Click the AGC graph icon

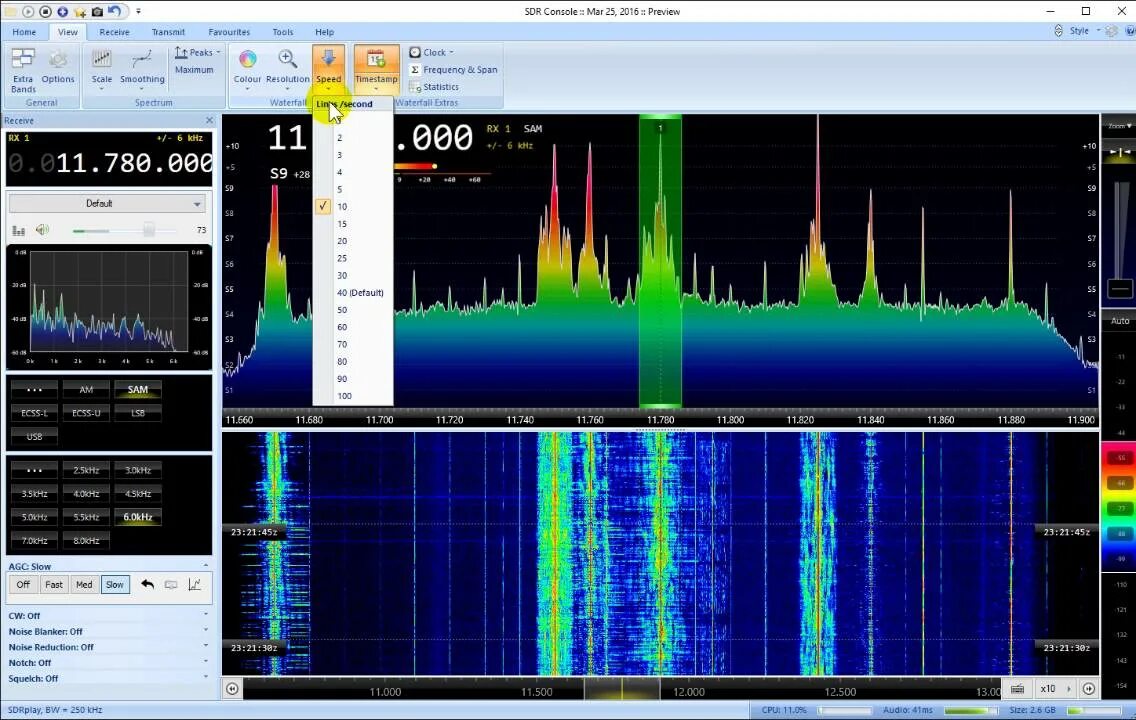point(194,585)
